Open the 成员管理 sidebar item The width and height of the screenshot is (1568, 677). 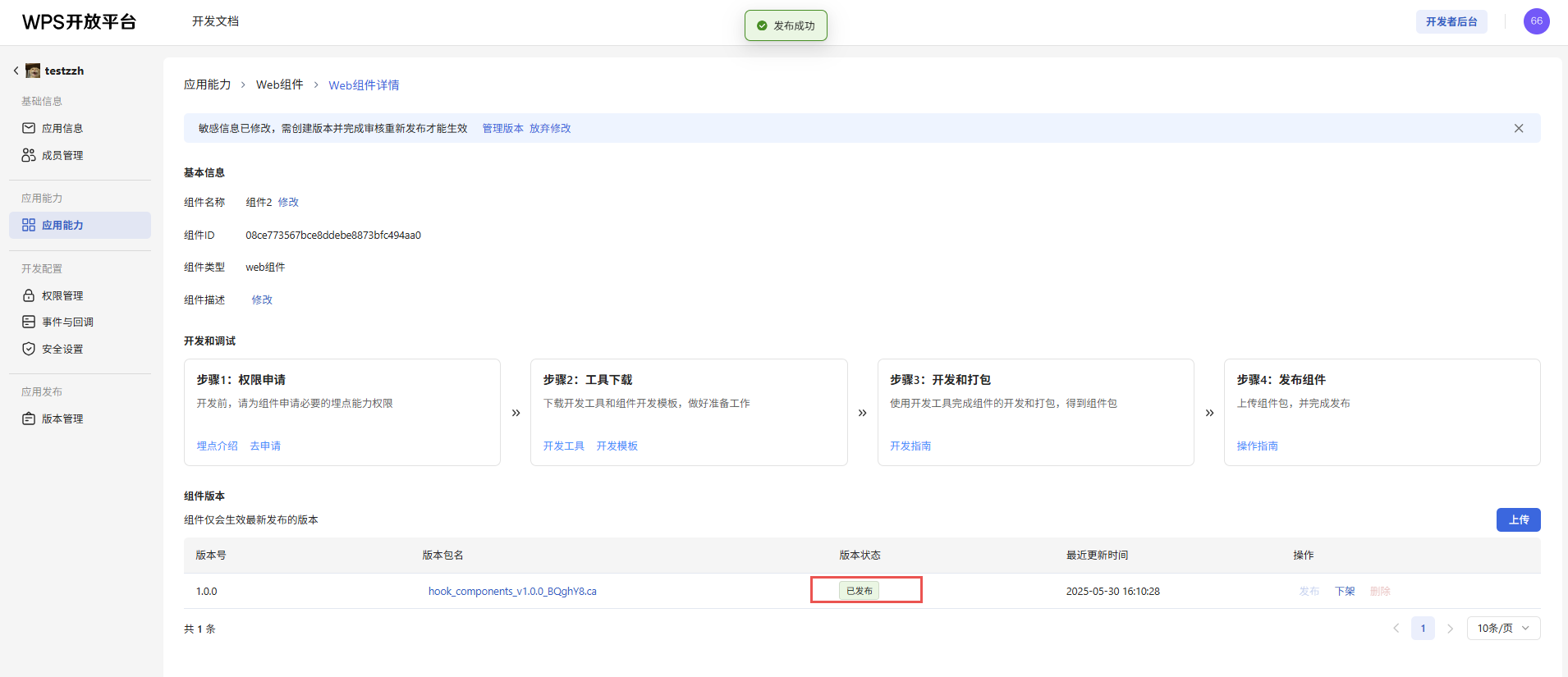(80, 155)
